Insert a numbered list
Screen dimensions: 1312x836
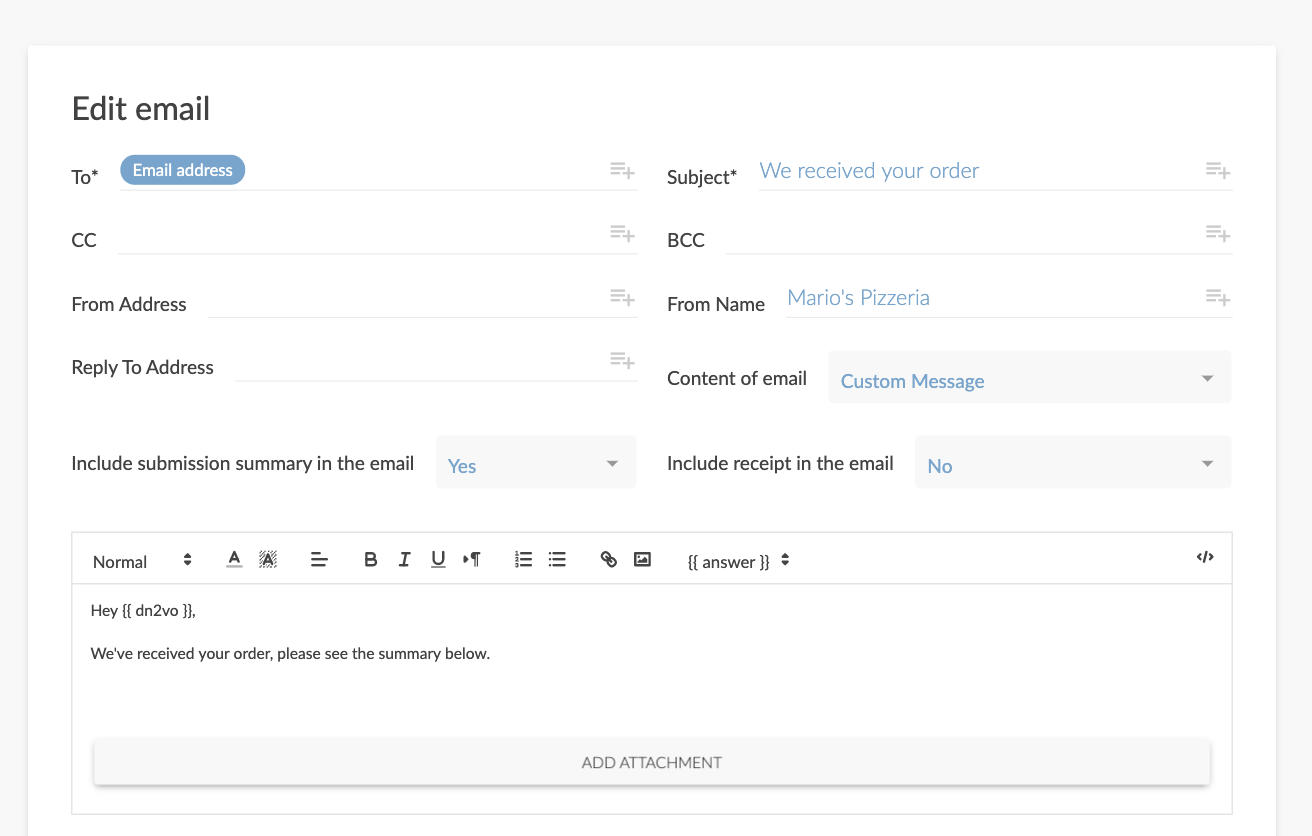click(523, 560)
